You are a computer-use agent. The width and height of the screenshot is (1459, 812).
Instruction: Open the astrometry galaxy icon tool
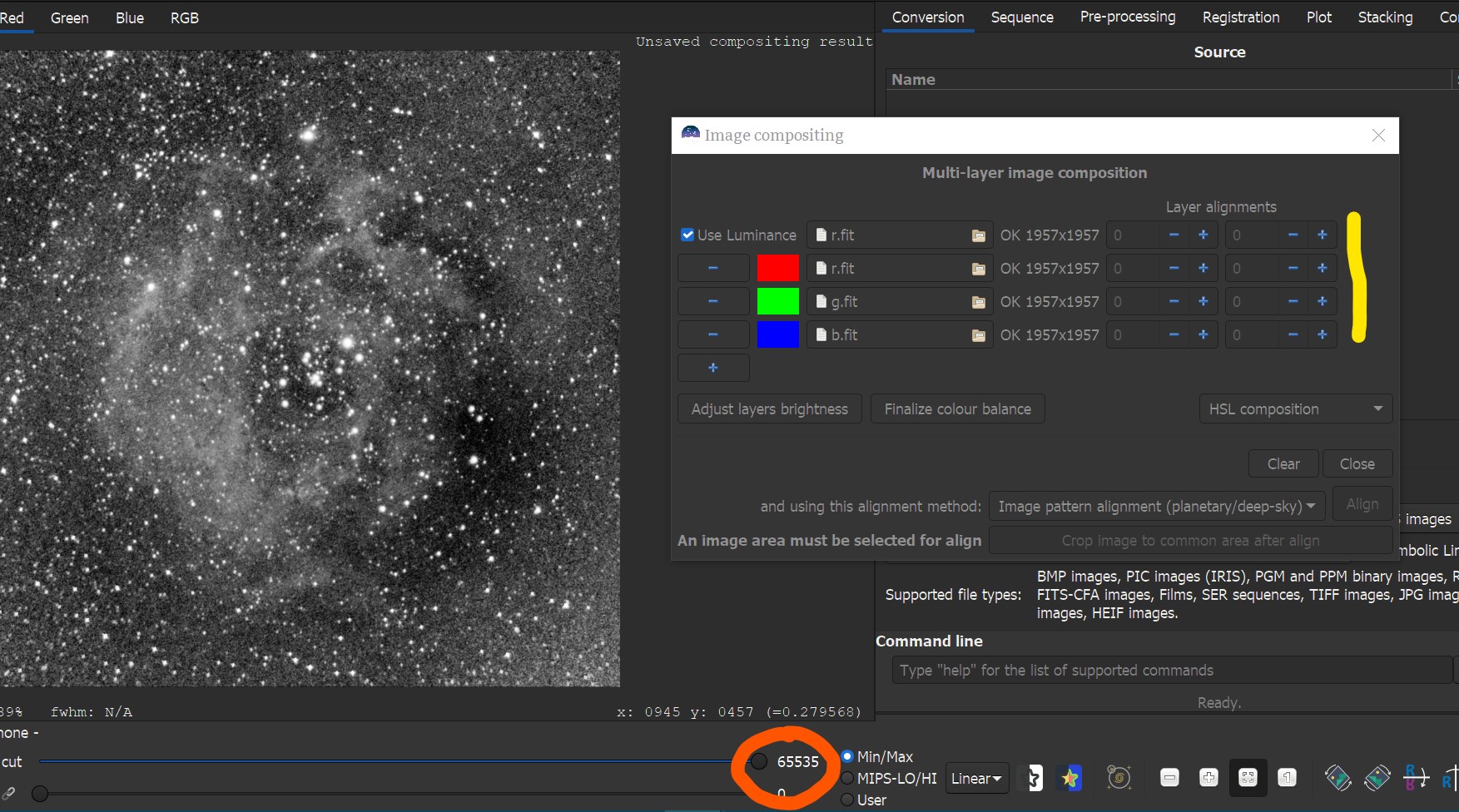[x=1119, y=778]
